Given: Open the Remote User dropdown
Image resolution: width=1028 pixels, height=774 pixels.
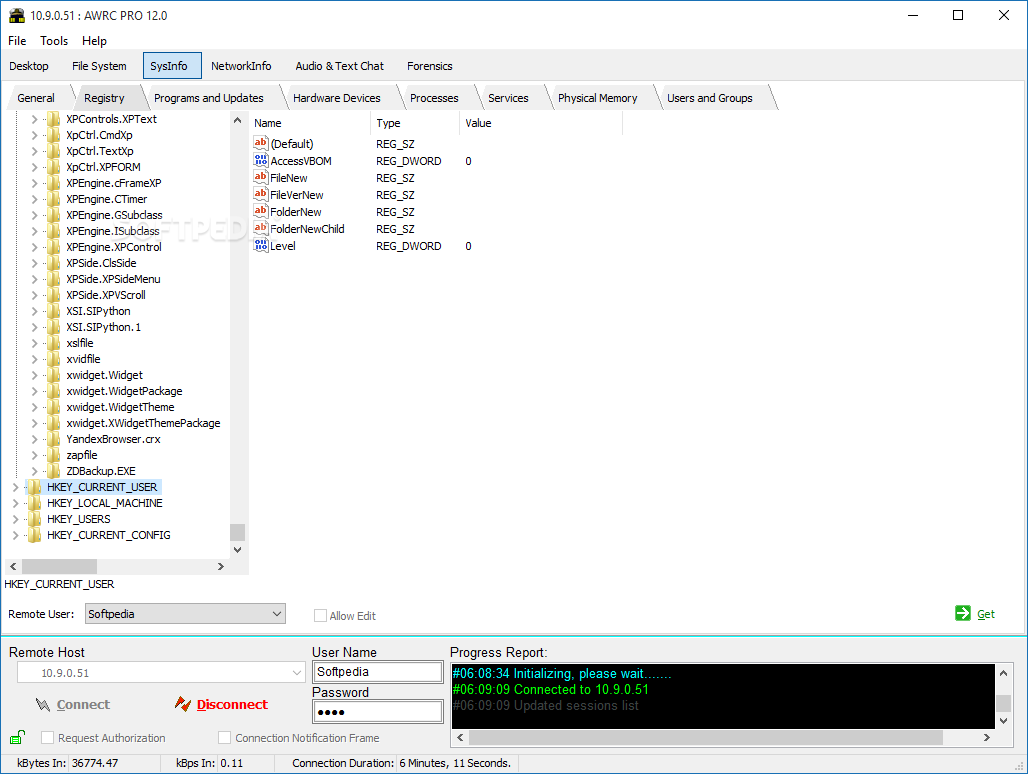Looking at the screenshot, I should tap(277, 613).
